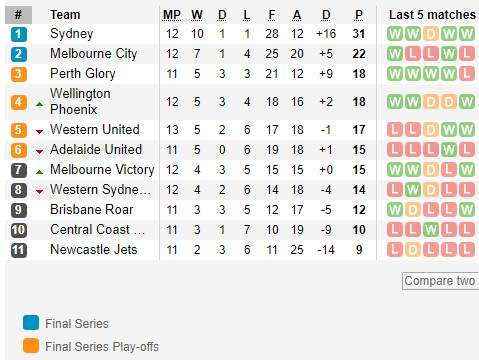The width and height of the screenshot is (479, 360).
Task: Open the Melbourne City team link
Action: (94, 54)
